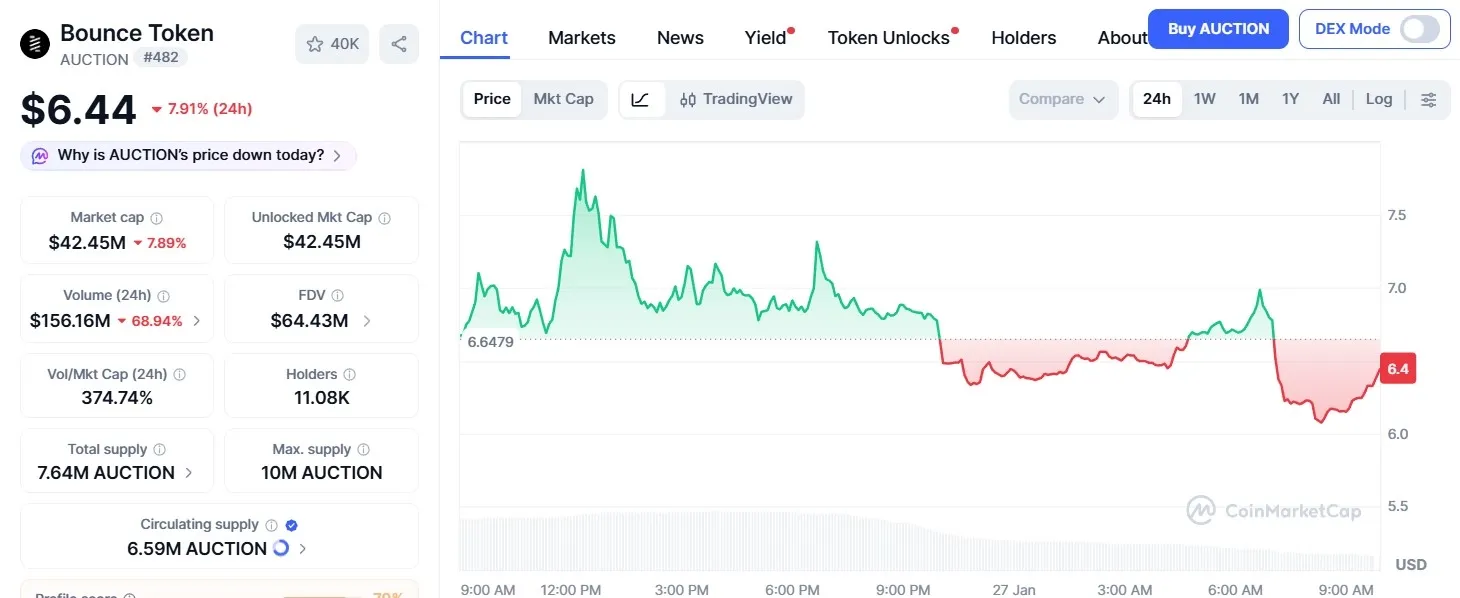
Task: Open chart settings sliders icon
Action: [1428, 99]
